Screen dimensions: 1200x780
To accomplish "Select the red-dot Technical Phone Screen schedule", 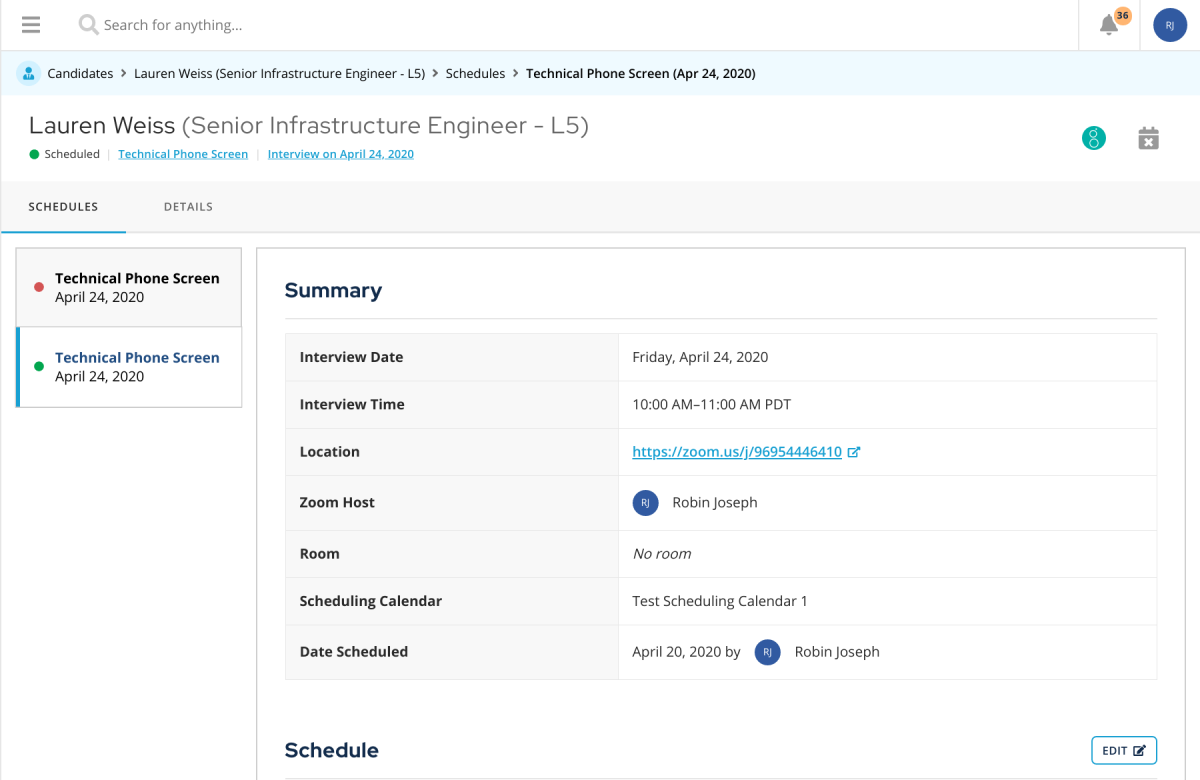I will click(x=129, y=288).
